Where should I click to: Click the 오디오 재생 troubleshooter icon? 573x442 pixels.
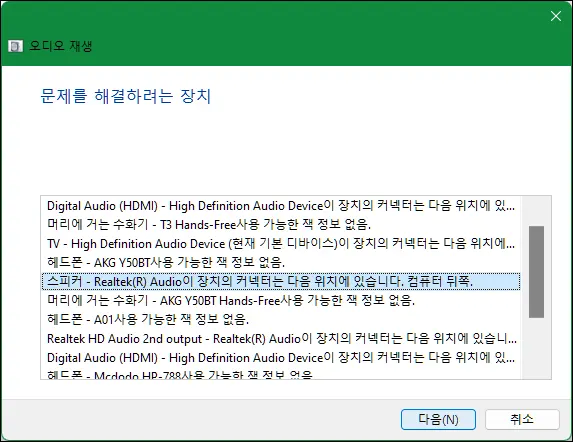click(15, 46)
